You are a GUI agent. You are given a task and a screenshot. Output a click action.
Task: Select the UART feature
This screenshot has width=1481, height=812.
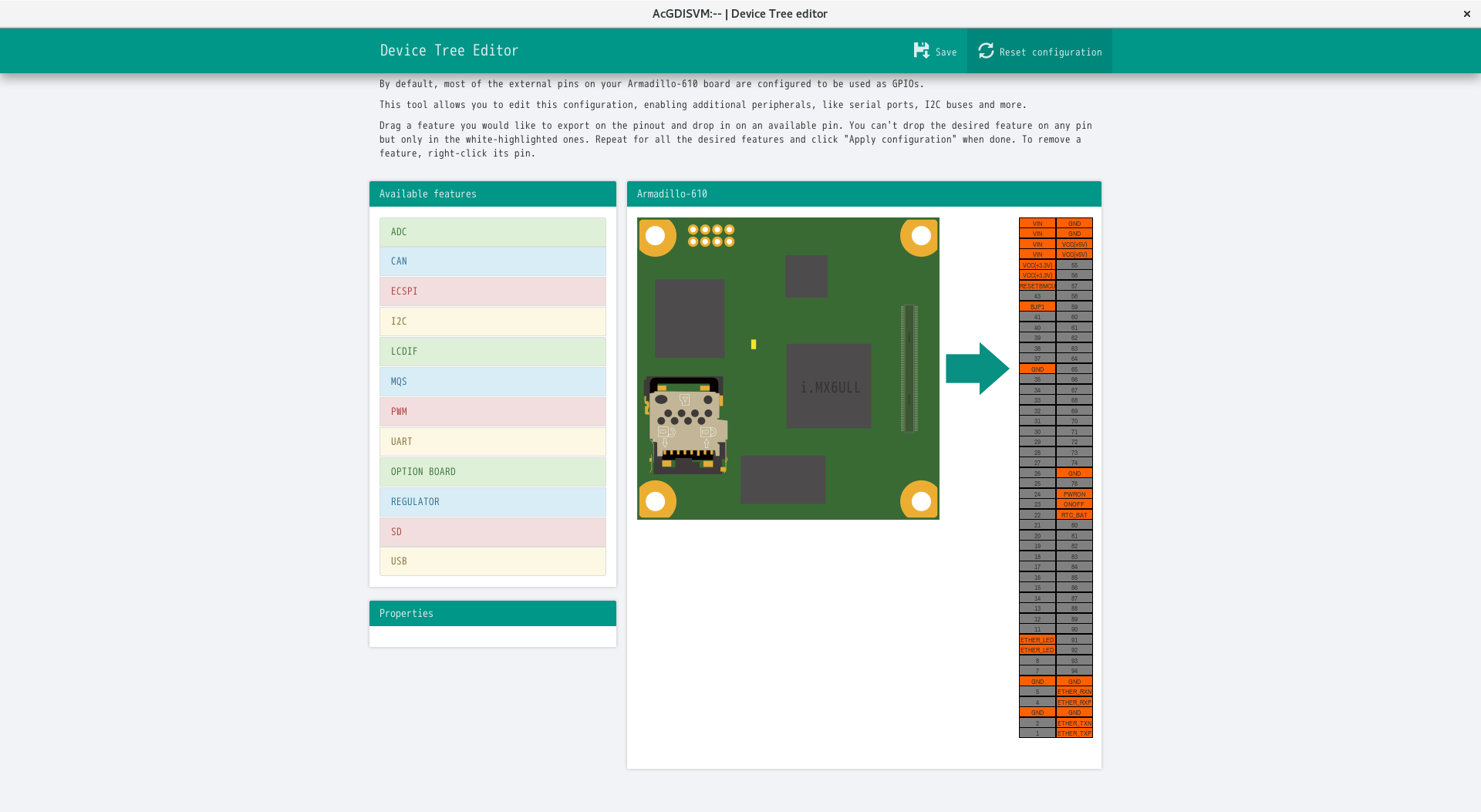[x=492, y=442]
